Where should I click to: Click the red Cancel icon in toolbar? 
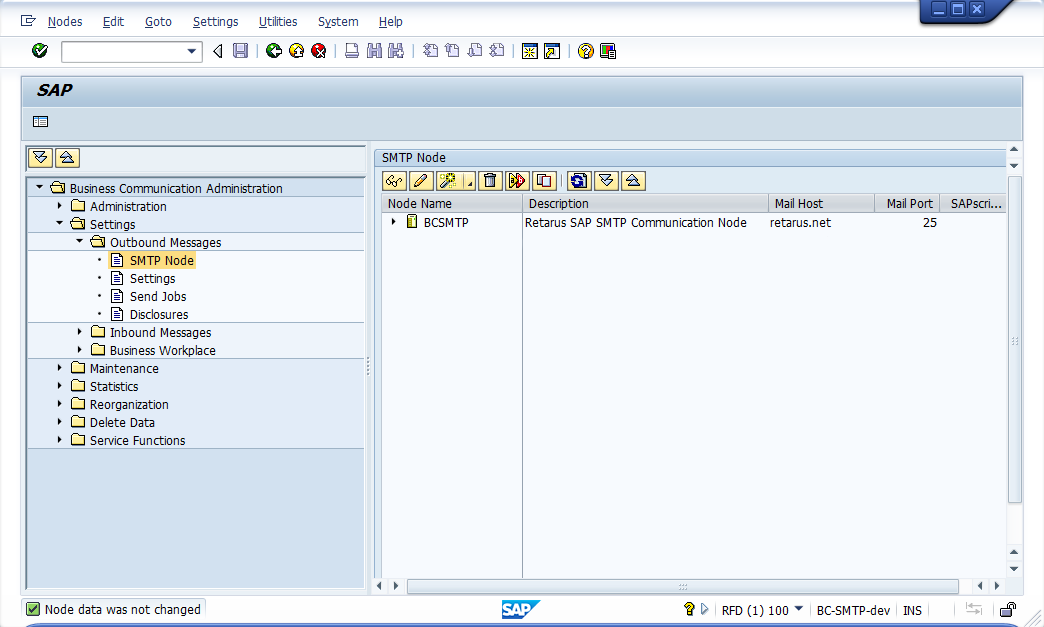(x=318, y=51)
